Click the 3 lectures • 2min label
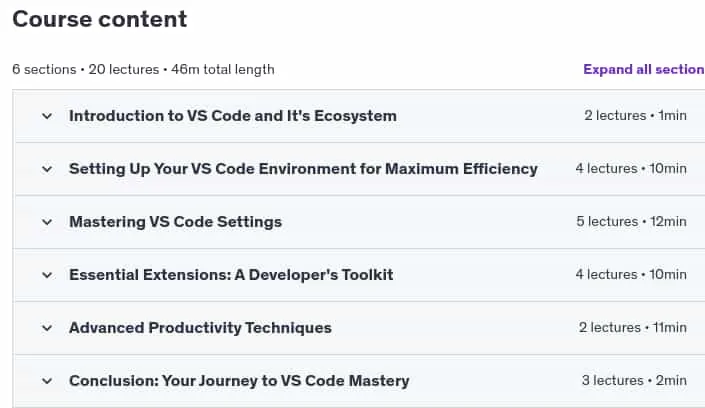 click(x=634, y=381)
